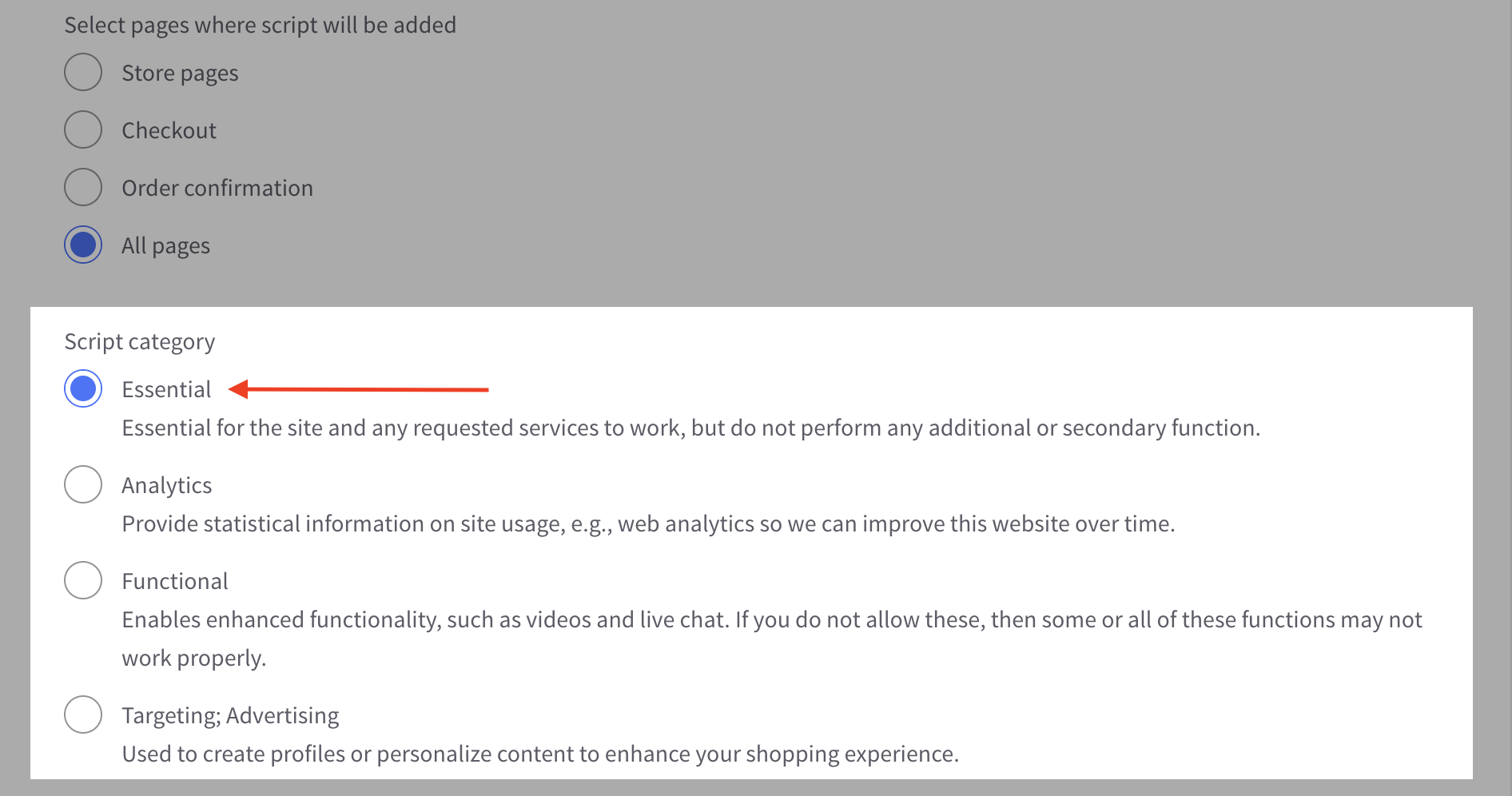The height and width of the screenshot is (796, 1512).
Task: Select the All pages radio button
Action: click(82, 245)
